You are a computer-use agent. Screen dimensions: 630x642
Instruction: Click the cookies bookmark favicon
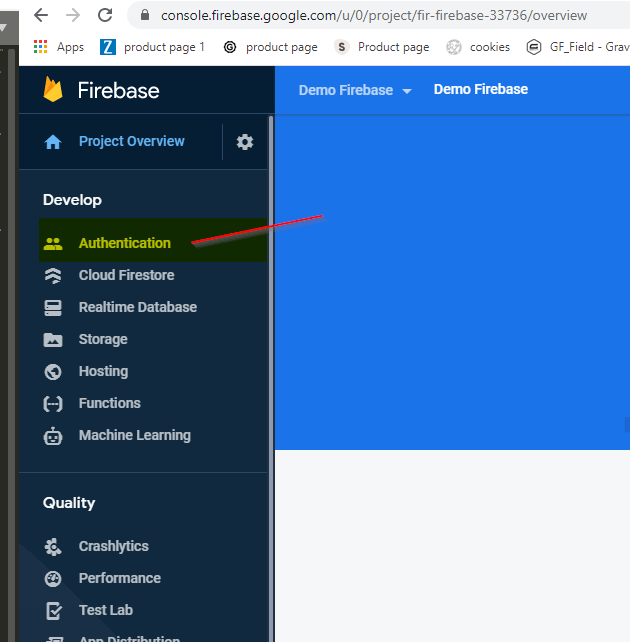454,47
